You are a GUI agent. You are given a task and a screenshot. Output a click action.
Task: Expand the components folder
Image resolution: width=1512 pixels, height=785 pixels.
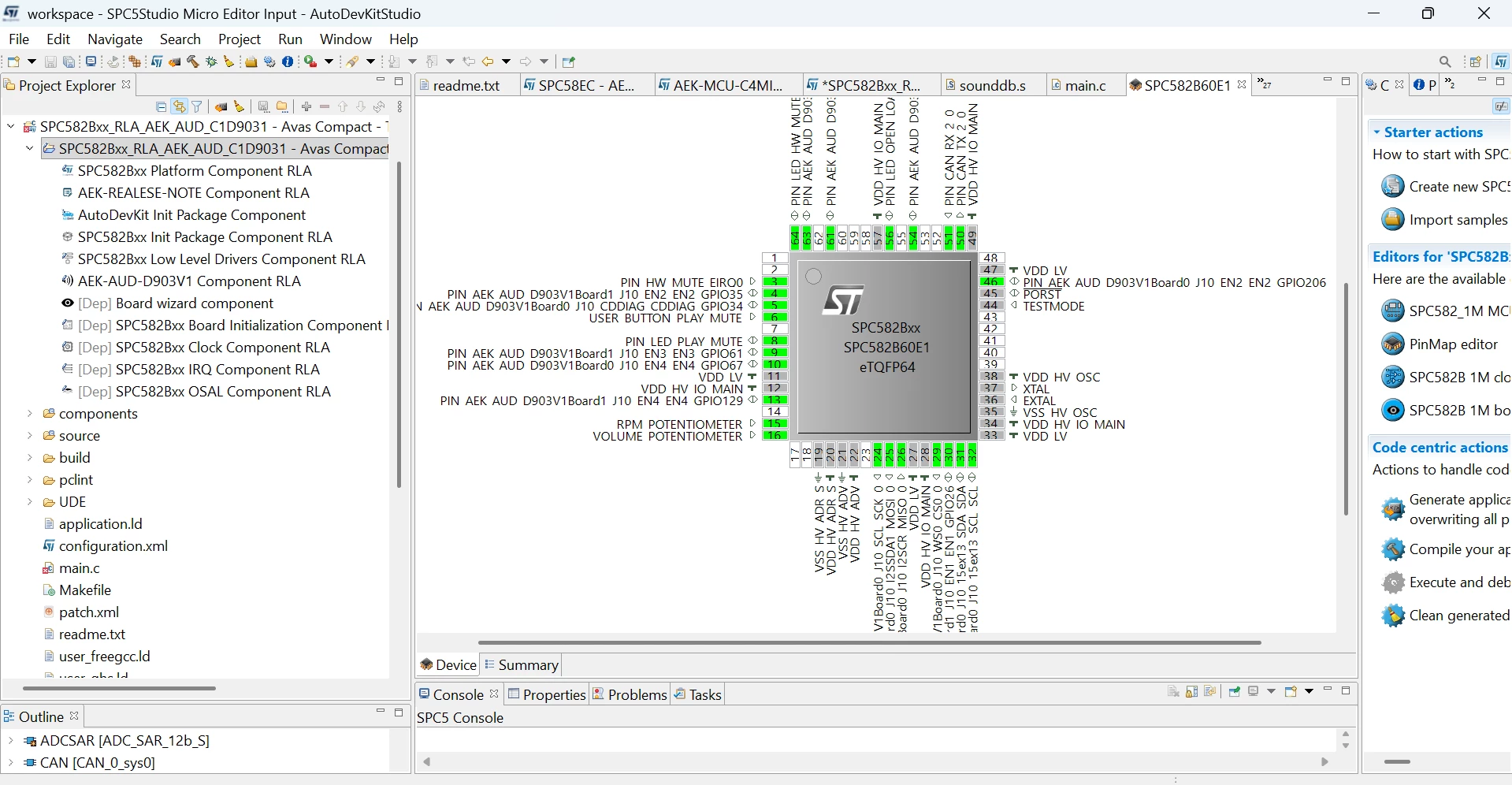click(x=29, y=413)
